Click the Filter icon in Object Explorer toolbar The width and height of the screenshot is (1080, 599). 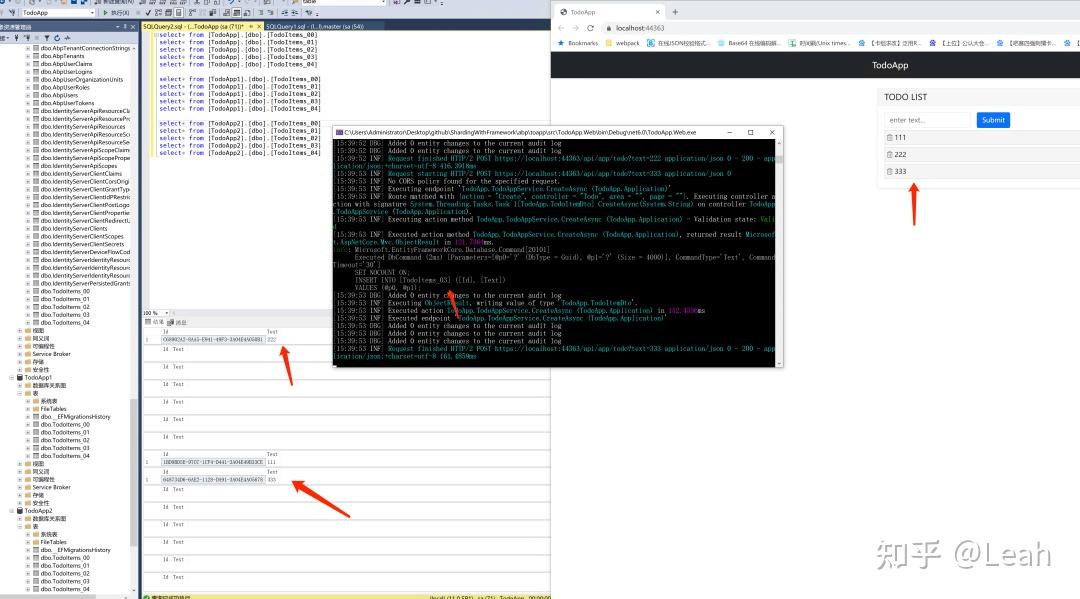click(x=47, y=38)
